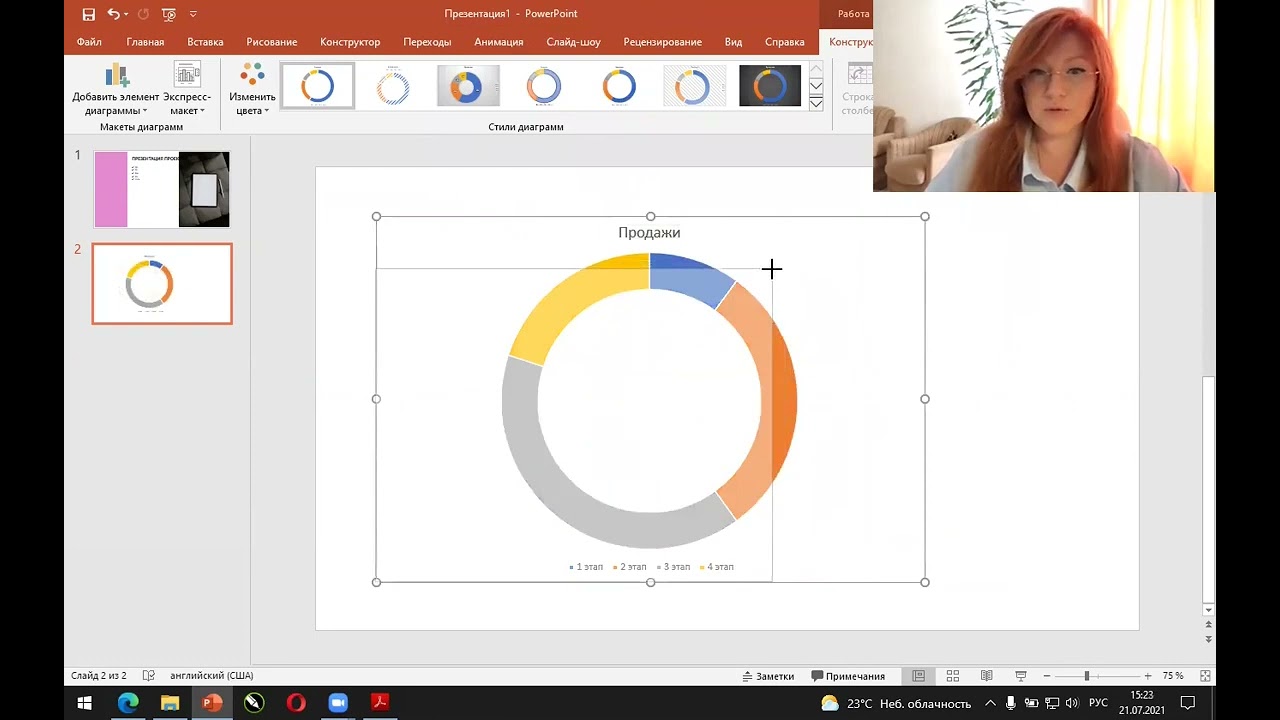Click the zoom slider handle
Screen dimensions: 1280x720
(x=1087, y=676)
